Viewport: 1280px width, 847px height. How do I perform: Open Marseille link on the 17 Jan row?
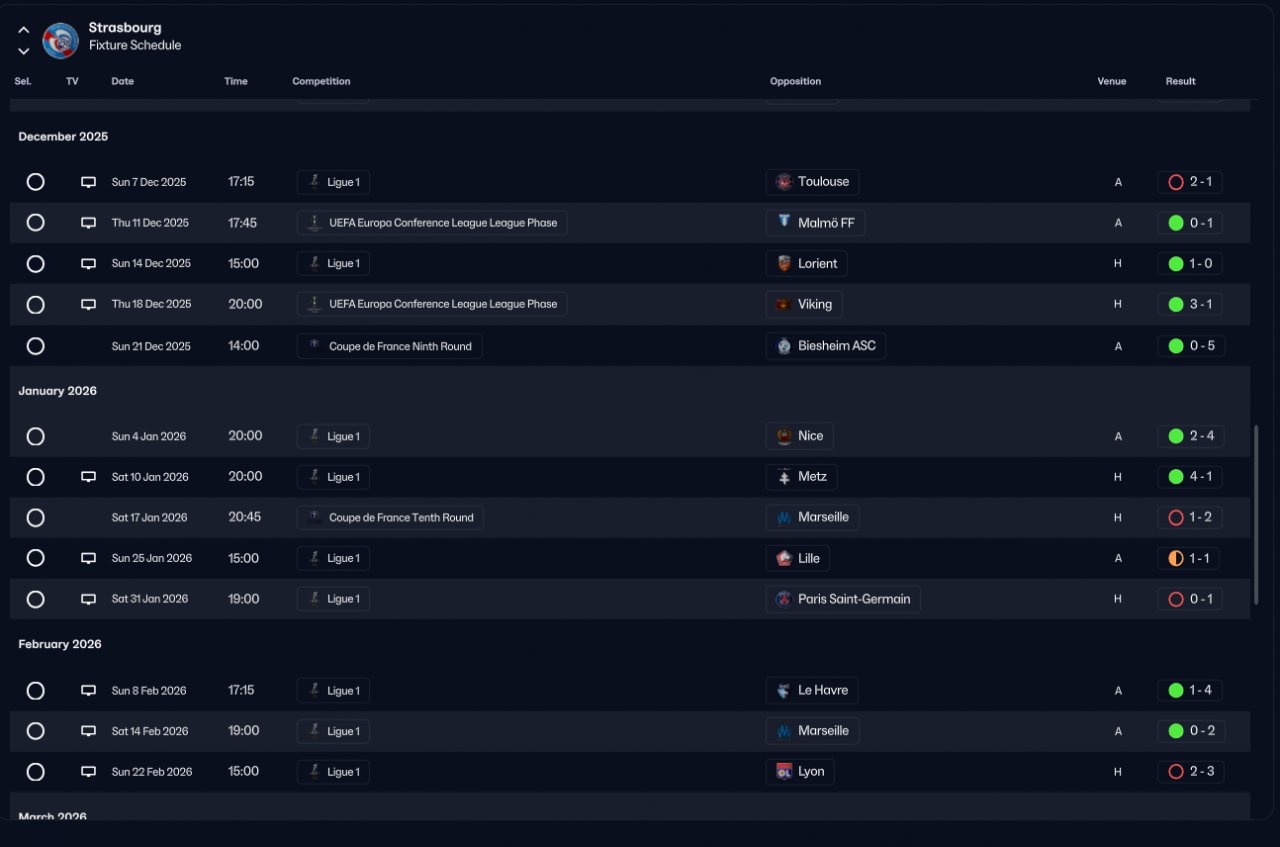[x=812, y=518]
